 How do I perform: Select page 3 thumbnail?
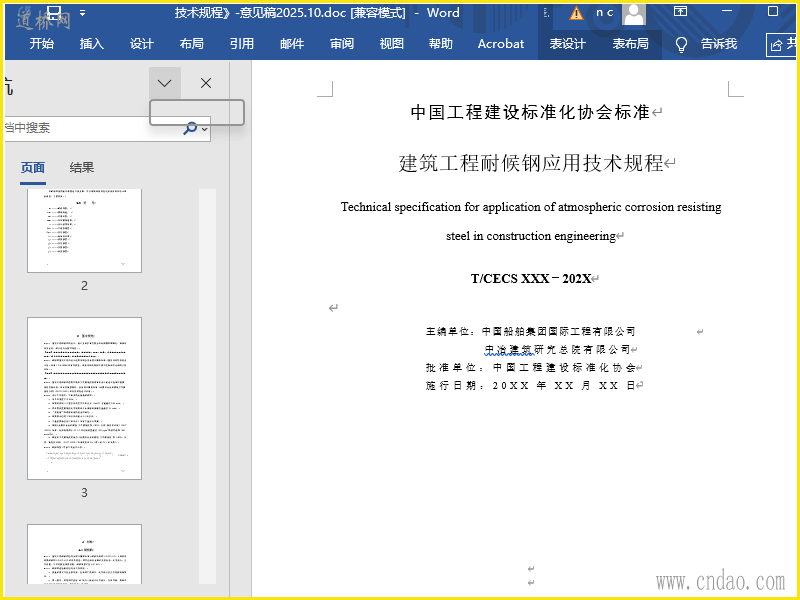[84, 398]
